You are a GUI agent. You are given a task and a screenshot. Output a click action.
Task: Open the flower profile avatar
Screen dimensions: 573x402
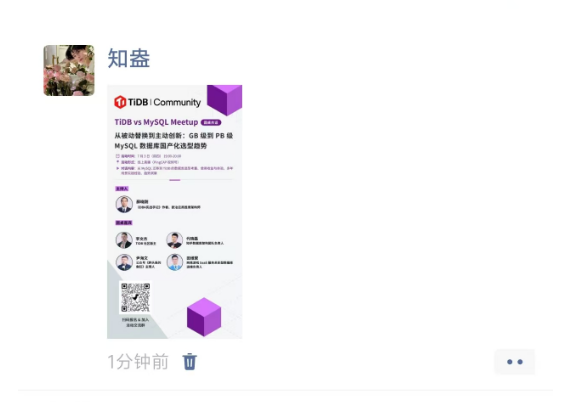coord(69,71)
